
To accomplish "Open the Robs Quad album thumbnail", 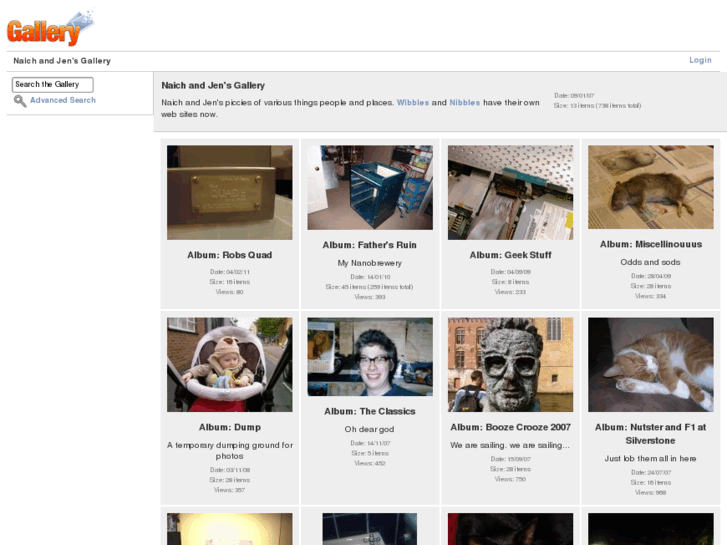I will coord(230,192).
